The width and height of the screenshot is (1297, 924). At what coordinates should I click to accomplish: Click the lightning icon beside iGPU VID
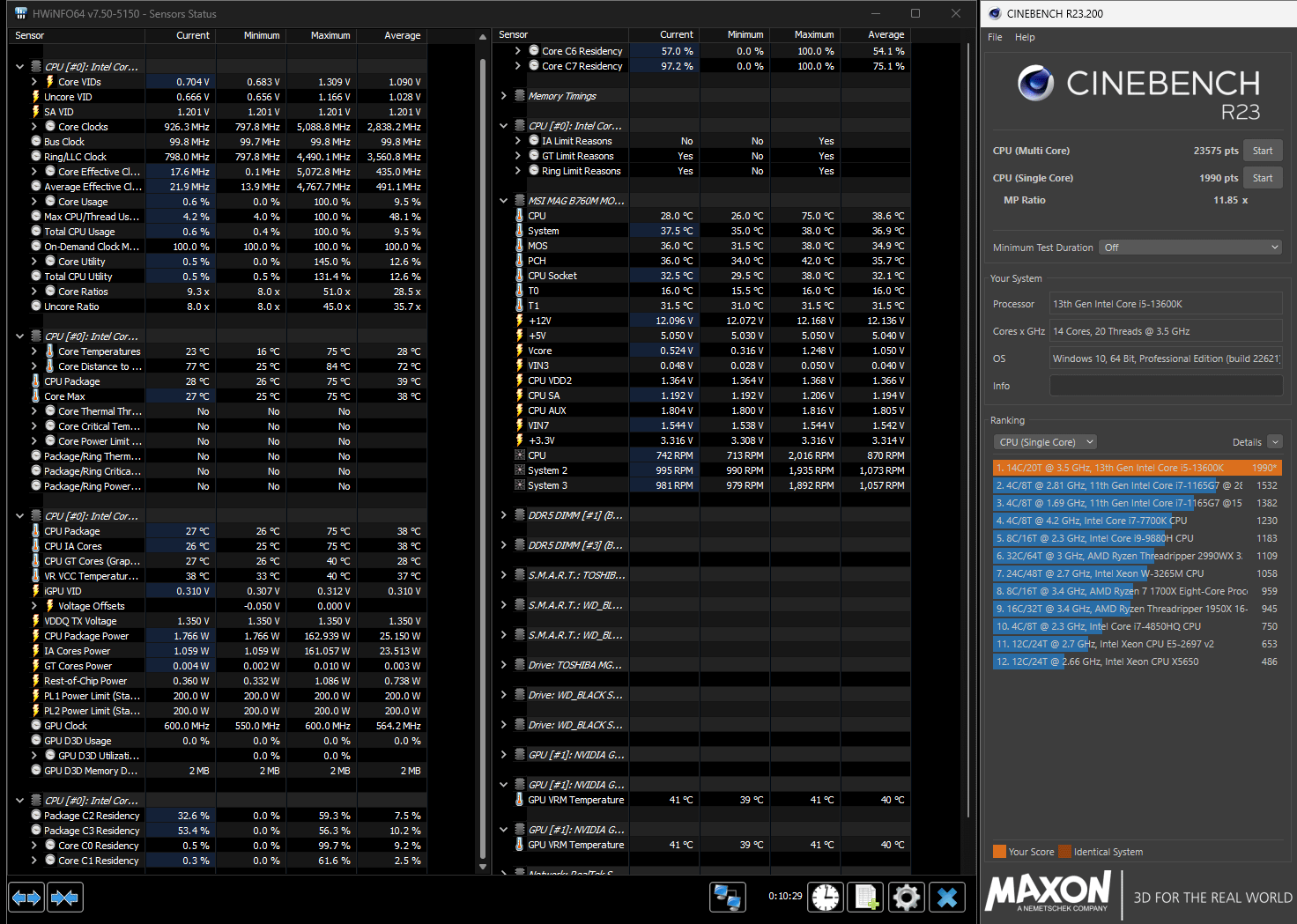coord(36,591)
